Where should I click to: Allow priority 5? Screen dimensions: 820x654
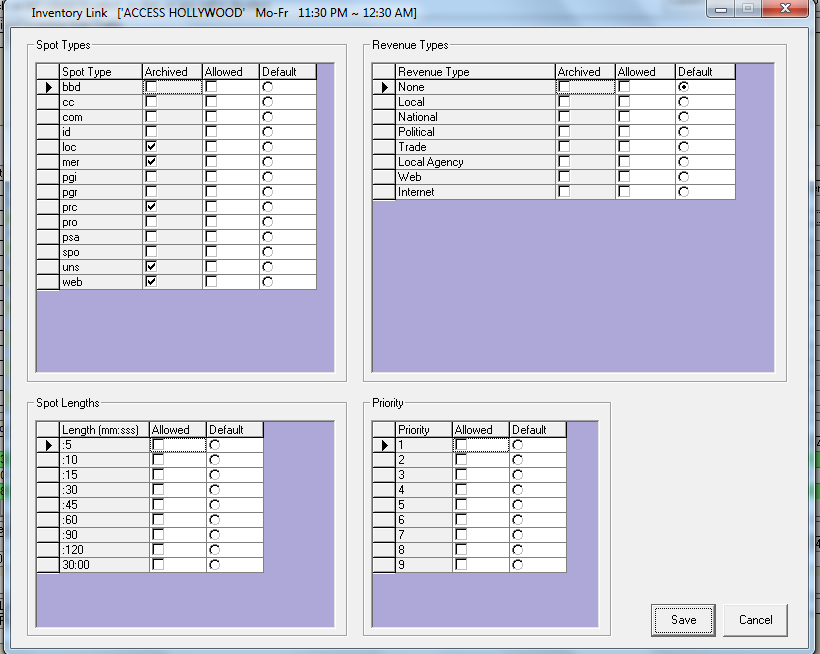pyautogui.click(x=461, y=505)
